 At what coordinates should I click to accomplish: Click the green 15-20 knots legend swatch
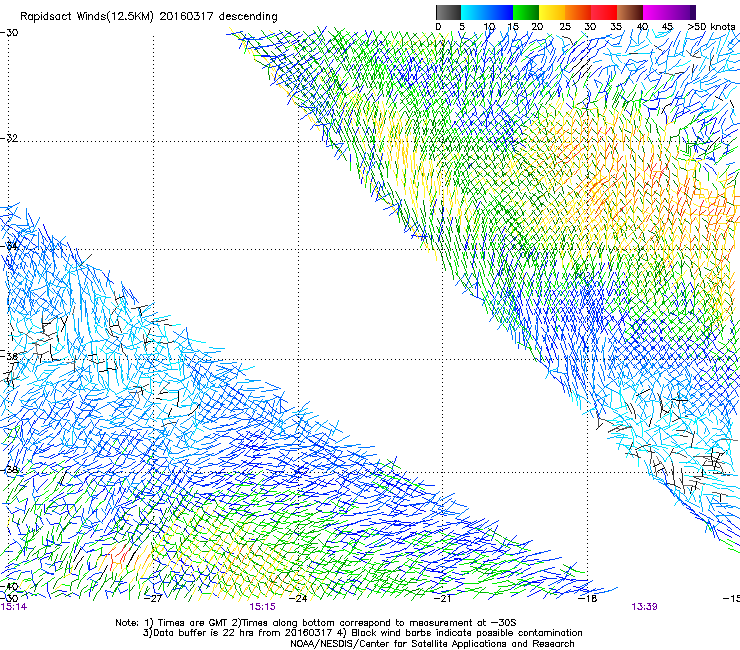(x=526, y=12)
